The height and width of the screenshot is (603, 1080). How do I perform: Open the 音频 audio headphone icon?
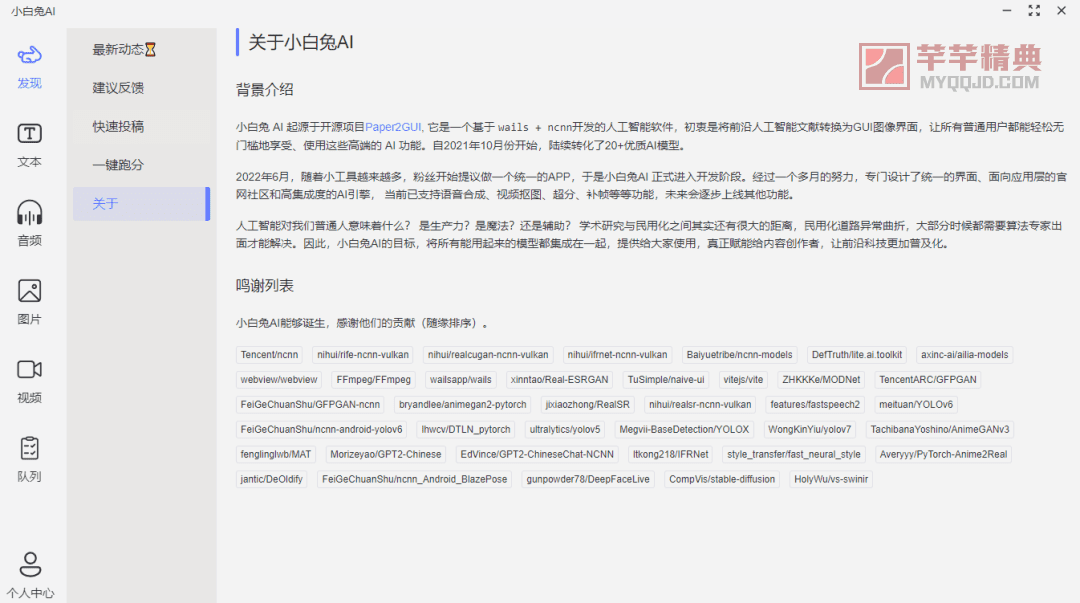[30, 212]
